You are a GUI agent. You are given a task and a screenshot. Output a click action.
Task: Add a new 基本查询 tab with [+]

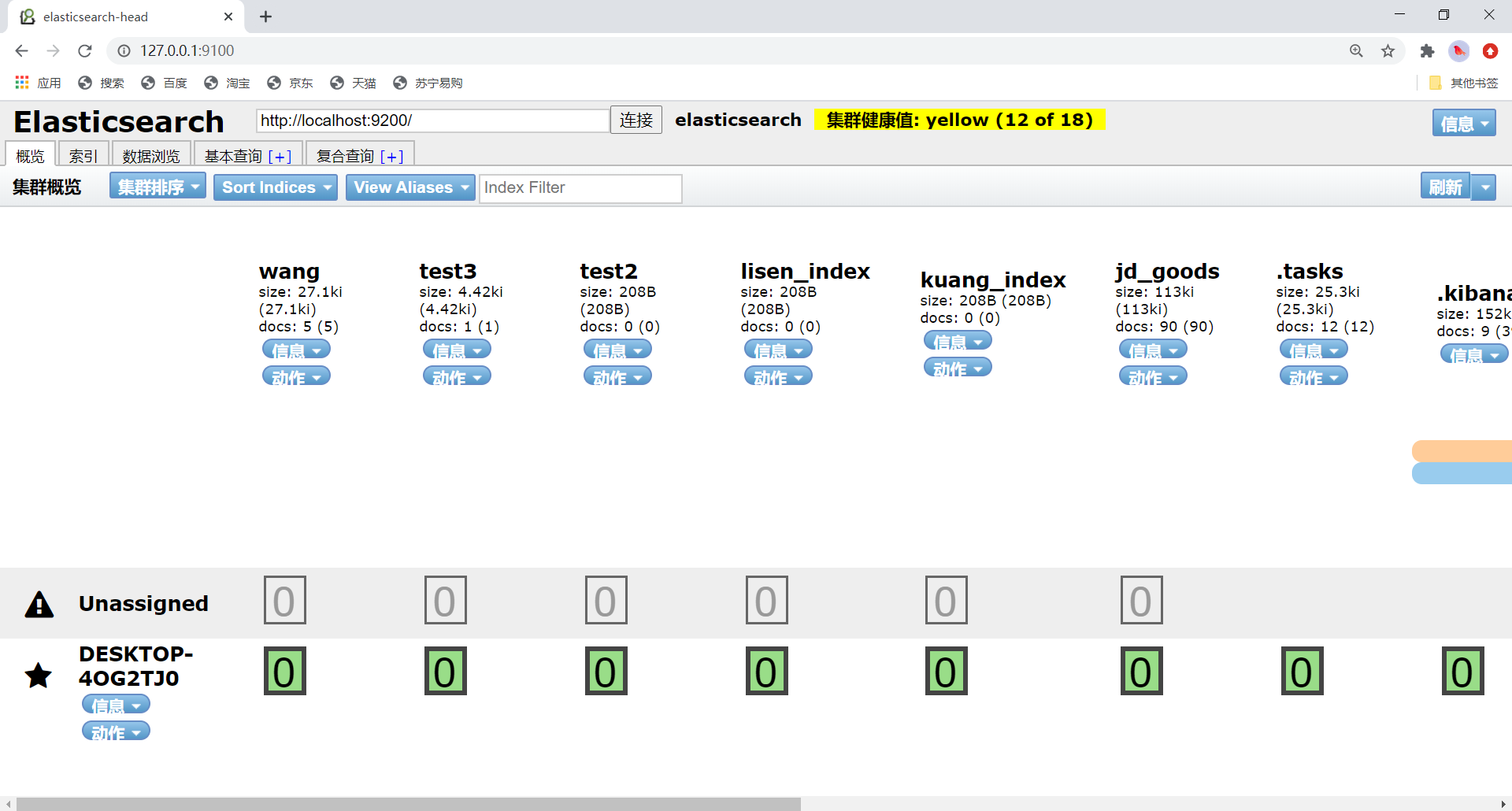pyautogui.click(x=280, y=156)
